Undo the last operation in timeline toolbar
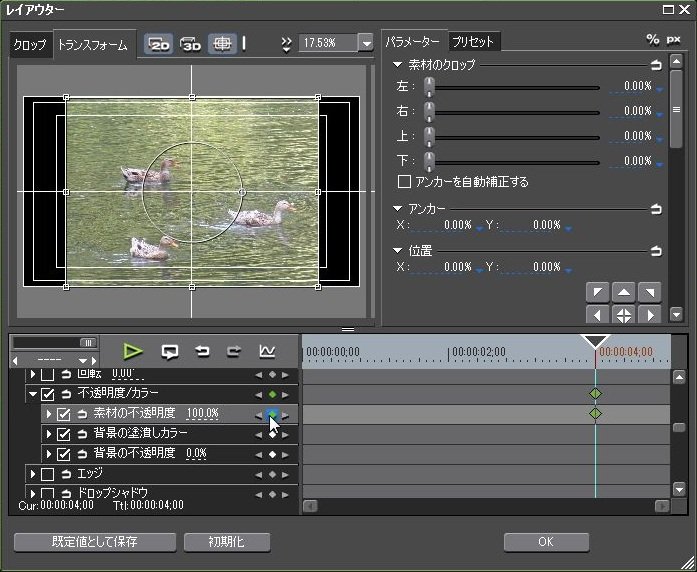697x572 pixels. [202, 352]
